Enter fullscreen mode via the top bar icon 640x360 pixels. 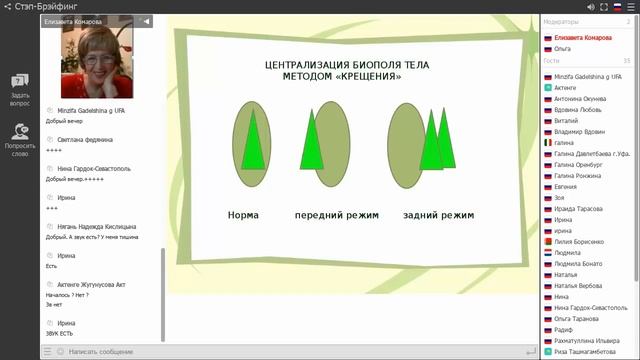tap(604, 7)
